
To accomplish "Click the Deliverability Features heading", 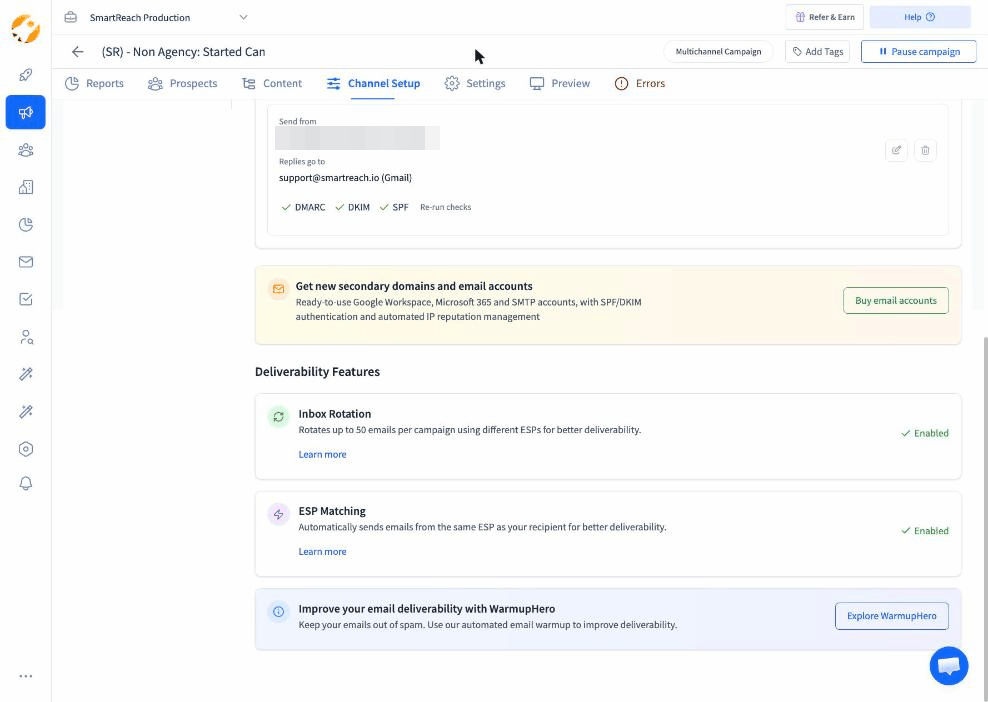I will (318, 372).
